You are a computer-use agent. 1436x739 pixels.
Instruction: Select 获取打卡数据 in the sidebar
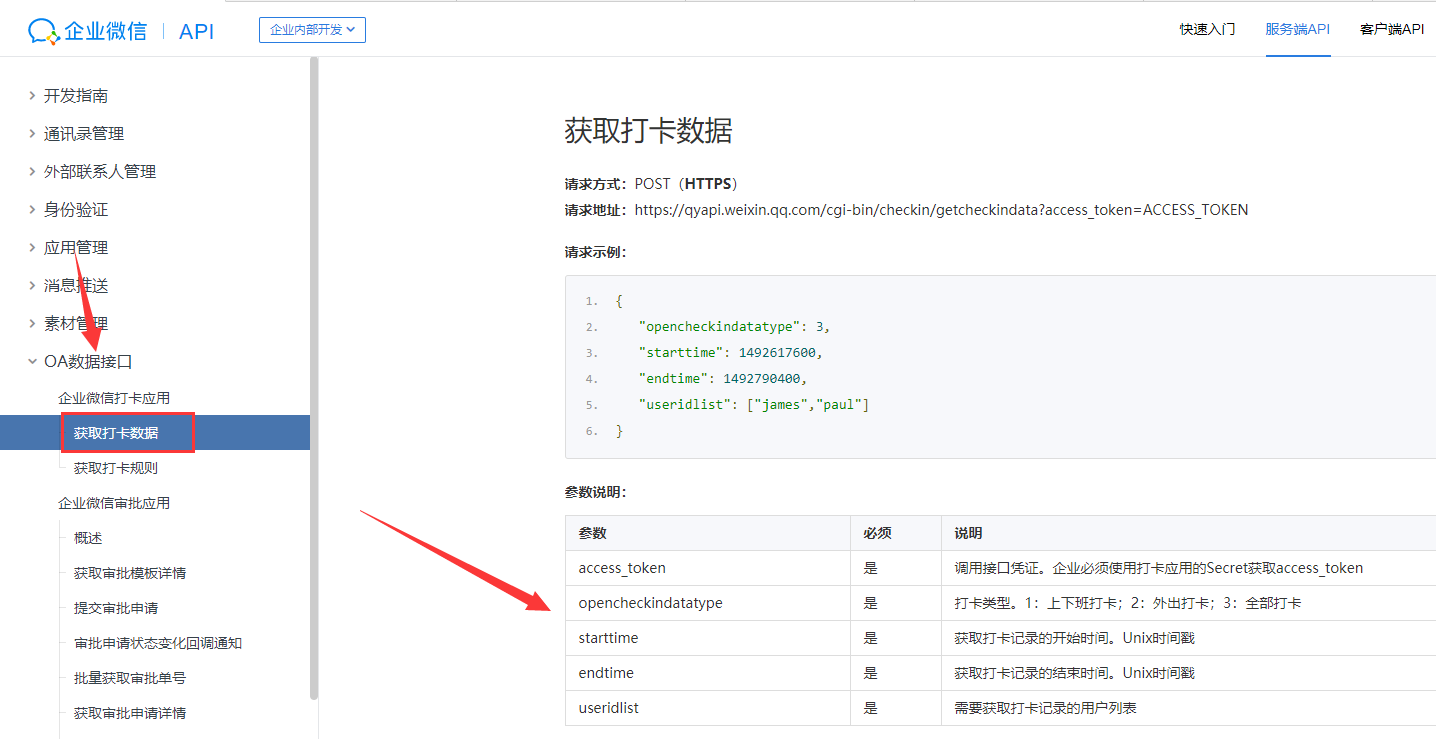(116, 433)
